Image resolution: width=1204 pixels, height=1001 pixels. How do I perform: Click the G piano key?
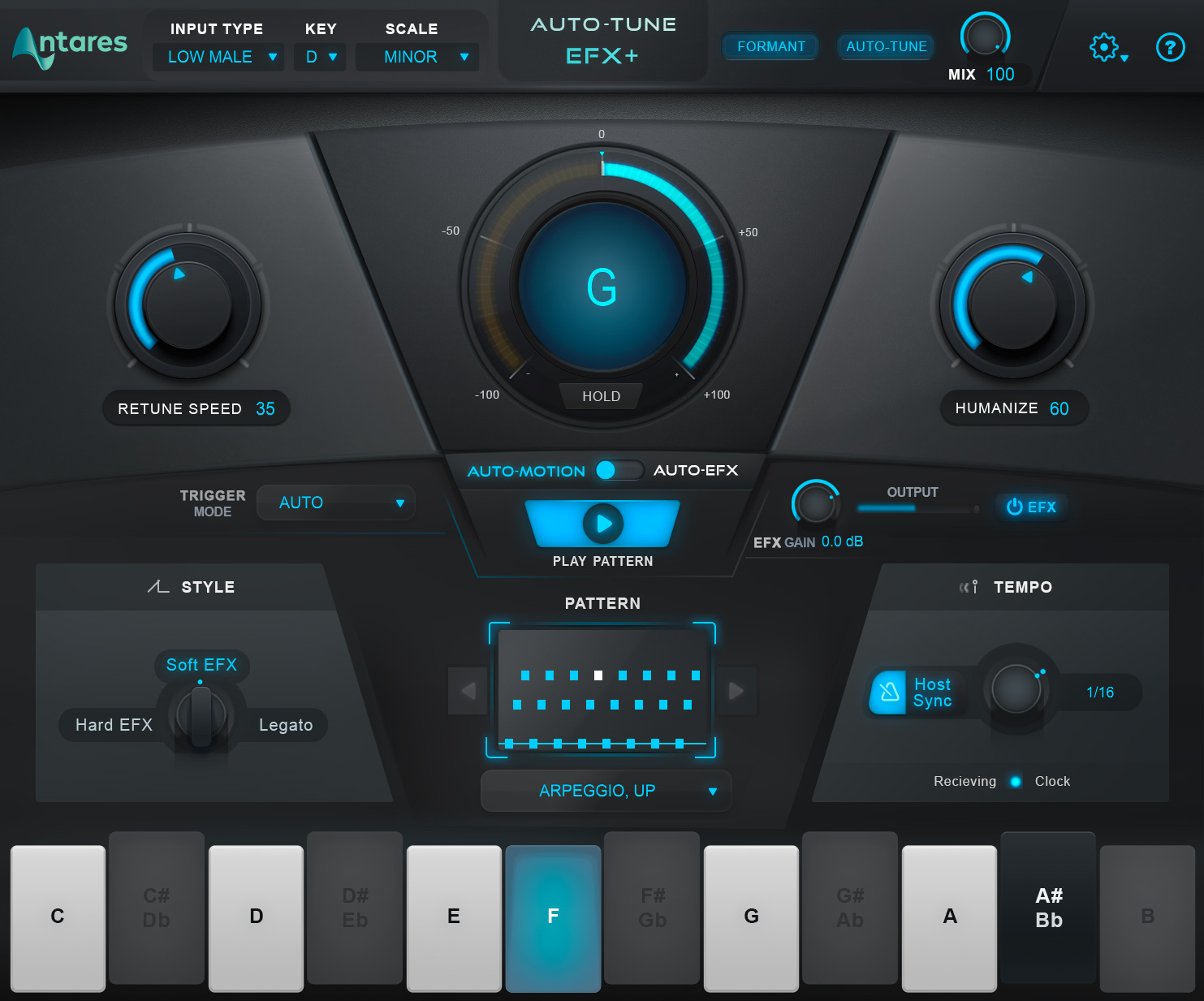tap(751, 918)
